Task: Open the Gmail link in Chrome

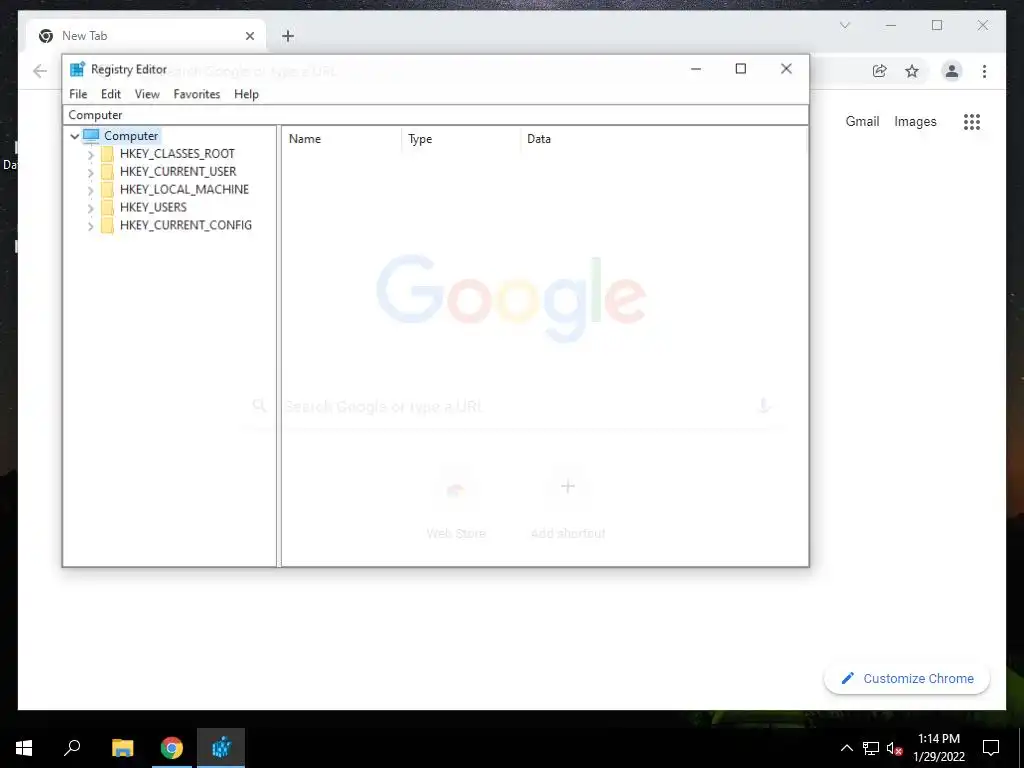Action: [x=862, y=121]
